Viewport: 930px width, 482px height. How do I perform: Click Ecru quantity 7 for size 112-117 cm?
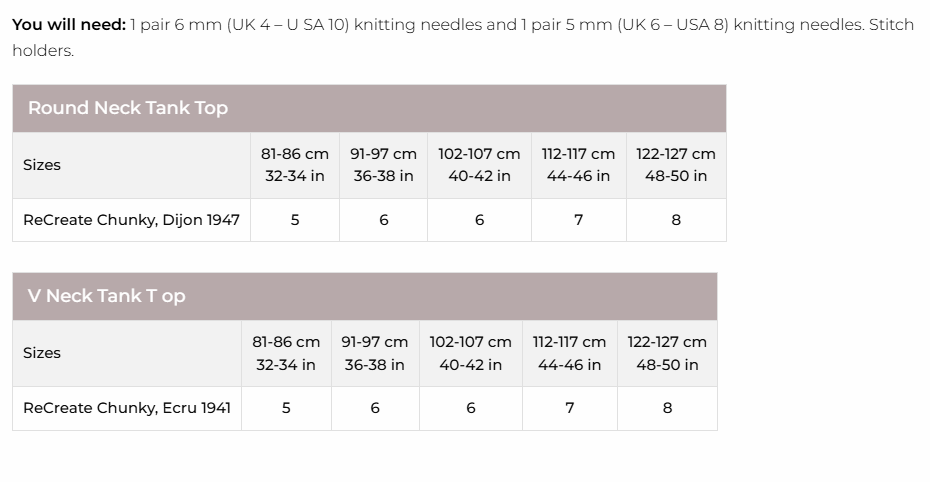pyautogui.click(x=570, y=408)
